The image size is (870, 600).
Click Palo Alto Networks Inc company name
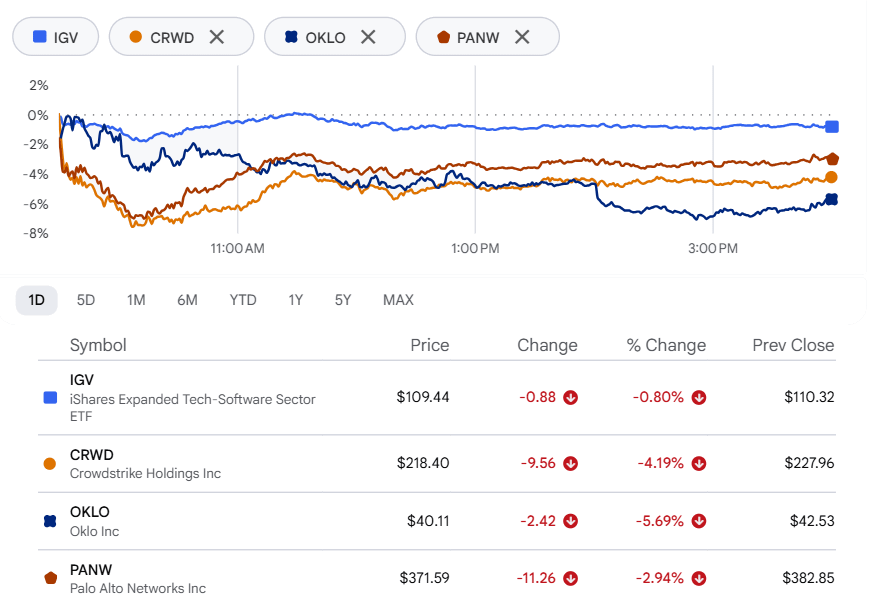(138, 589)
